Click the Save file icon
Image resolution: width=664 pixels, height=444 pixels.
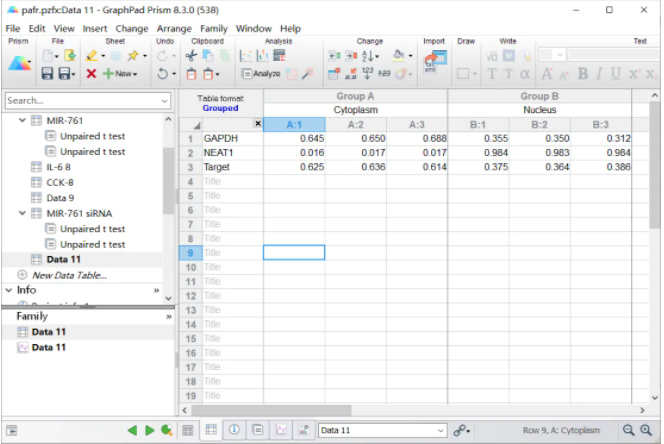[47, 74]
